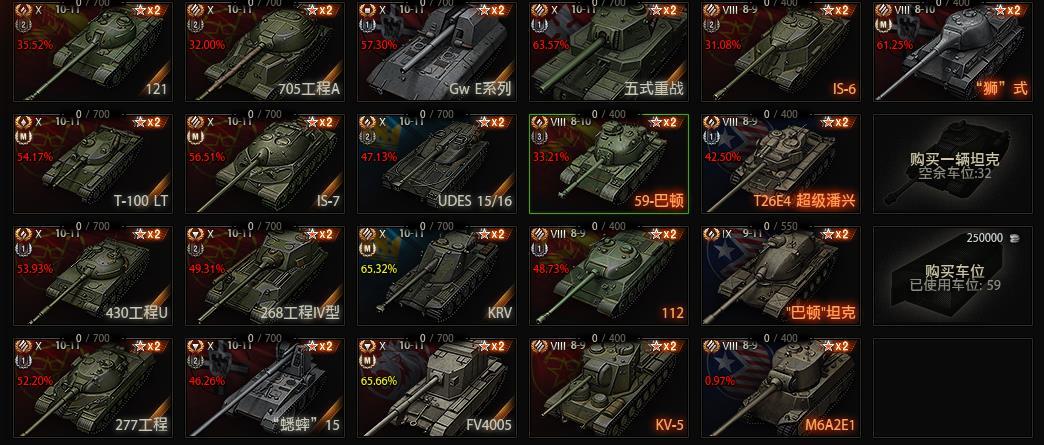
Task: Choose the 277工程 heavy tank
Action: pyautogui.click(x=93, y=388)
